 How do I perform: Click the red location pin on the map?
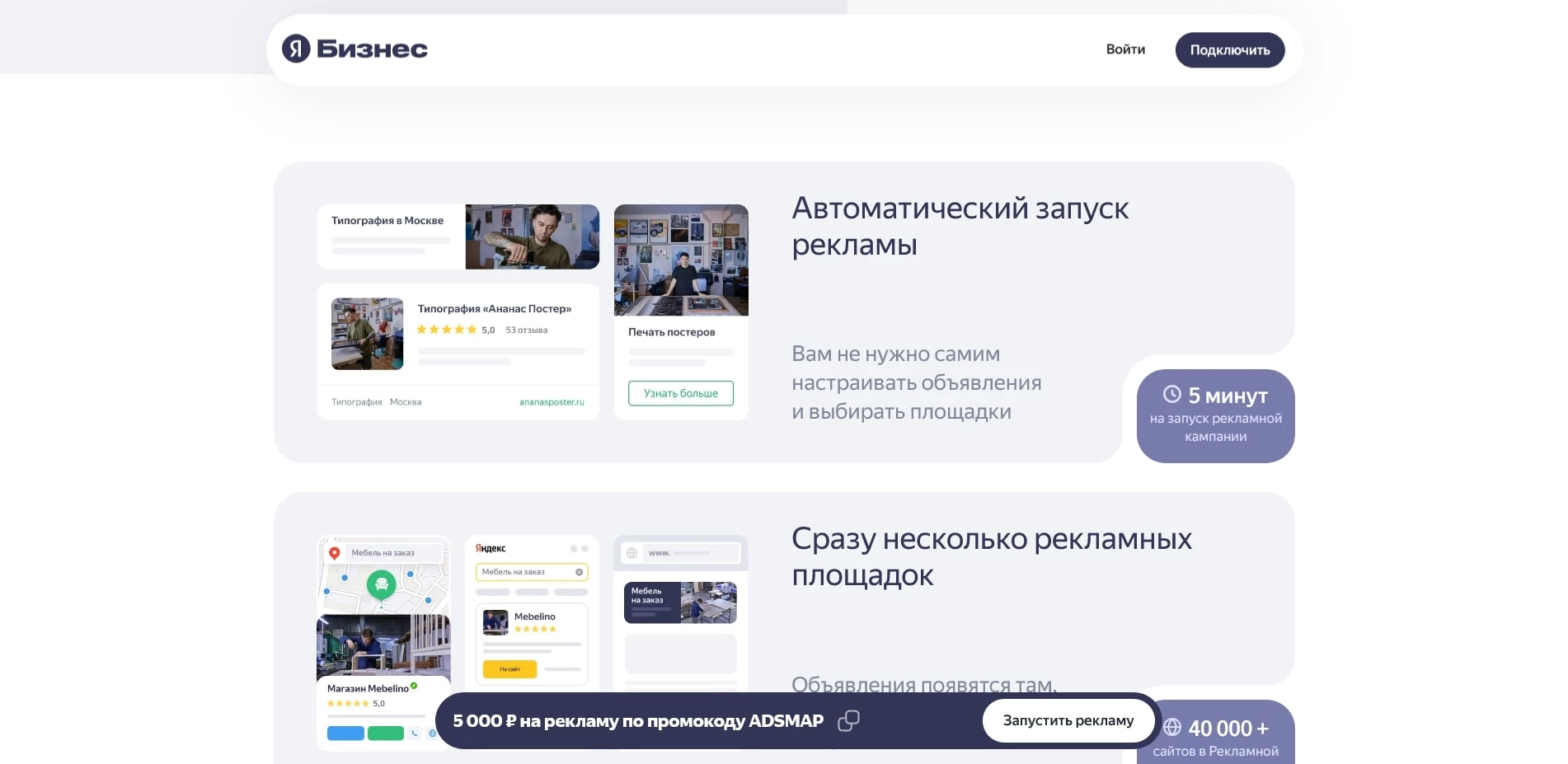[x=335, y=553]
